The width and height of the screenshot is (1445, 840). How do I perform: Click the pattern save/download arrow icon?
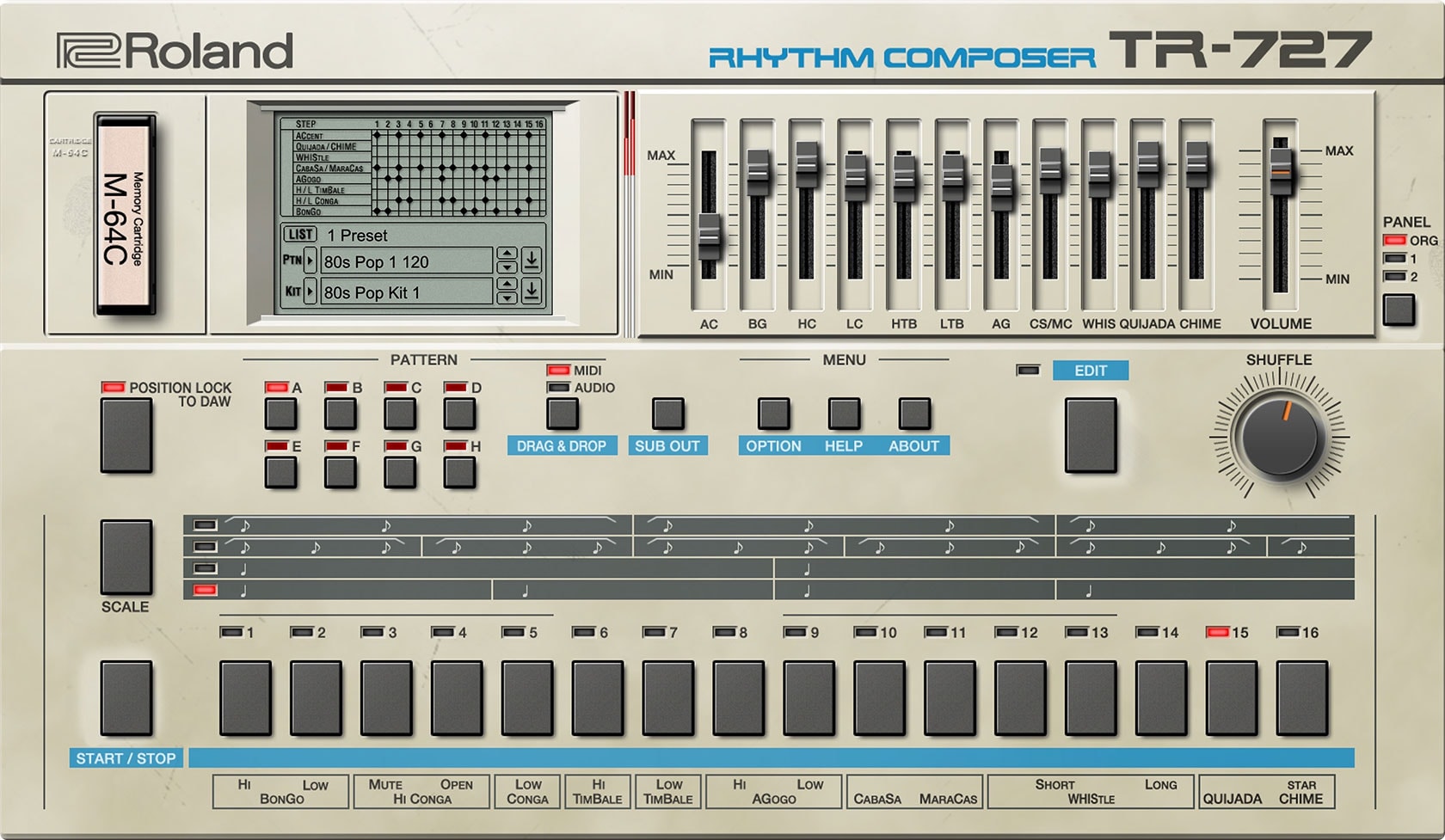532,261
